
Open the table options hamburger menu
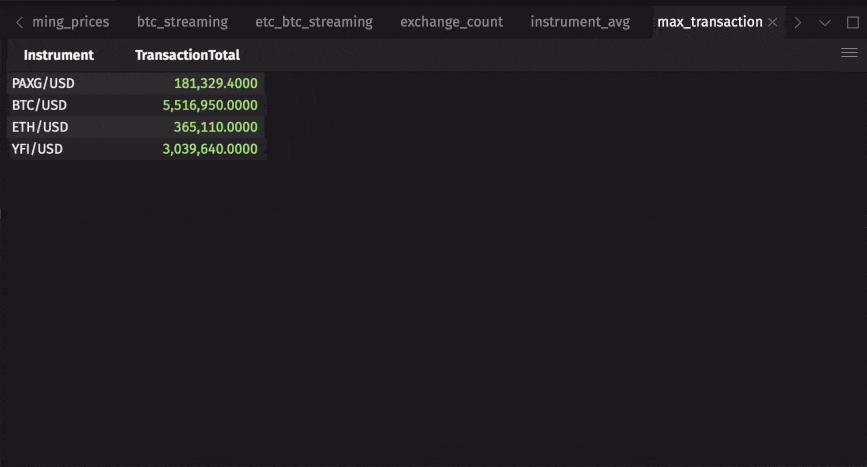[849, 54]
